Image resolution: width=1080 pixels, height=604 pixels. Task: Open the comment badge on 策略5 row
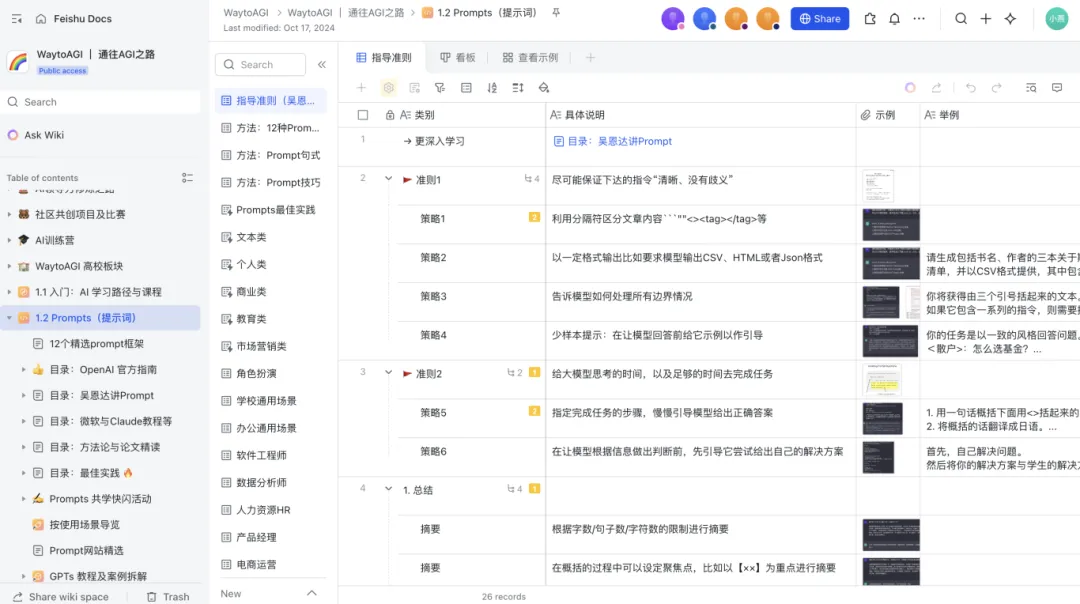[534, 411]
